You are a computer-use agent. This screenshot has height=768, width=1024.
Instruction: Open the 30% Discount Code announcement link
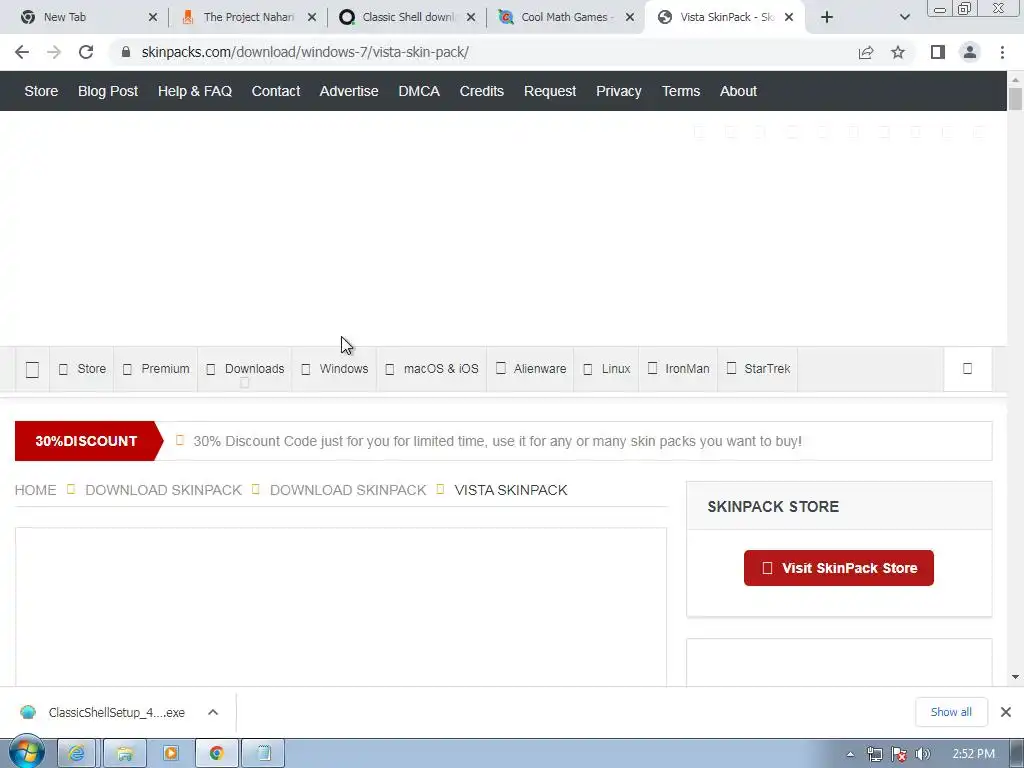[497, 441]
